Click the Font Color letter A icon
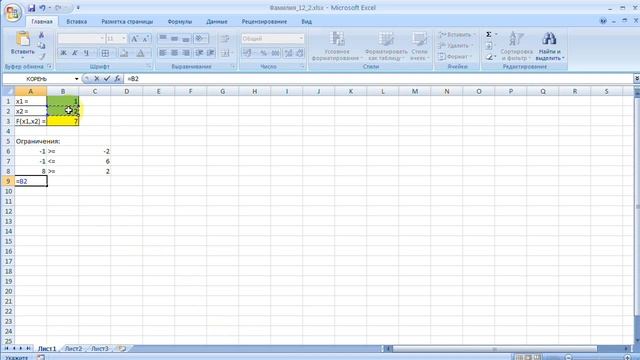The image size is (640, 360). point(140,53)
